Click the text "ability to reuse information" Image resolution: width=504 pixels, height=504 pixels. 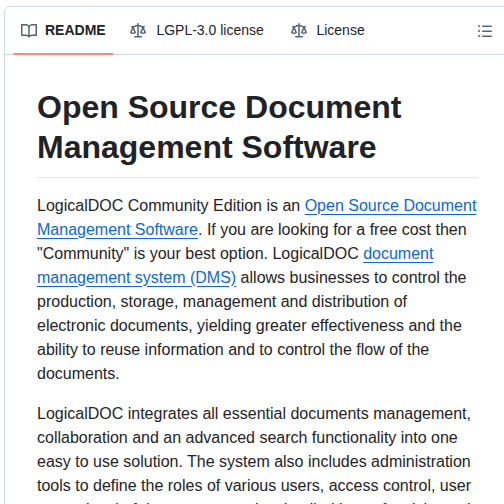(130, 349)
